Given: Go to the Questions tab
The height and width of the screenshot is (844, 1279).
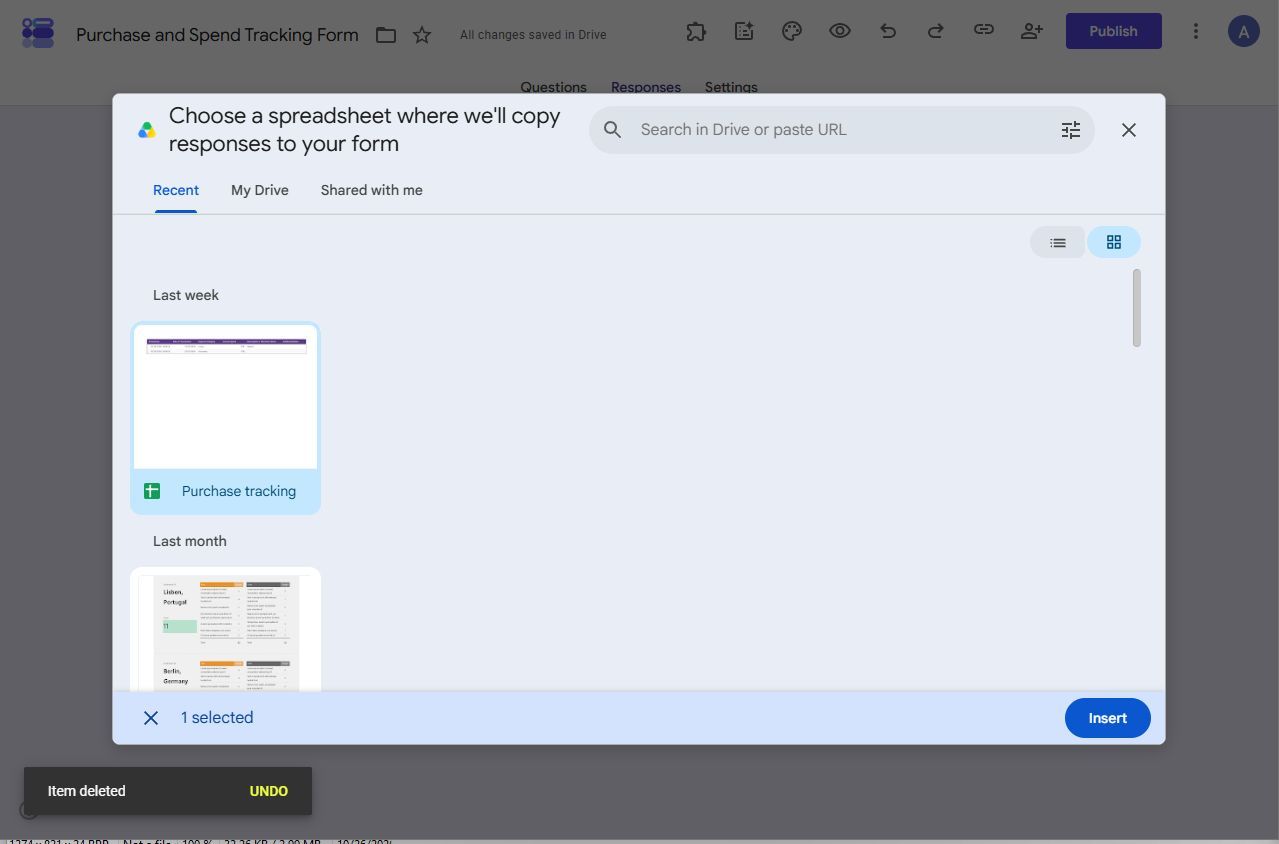Looking at the screenshot, I should [553, 87].
